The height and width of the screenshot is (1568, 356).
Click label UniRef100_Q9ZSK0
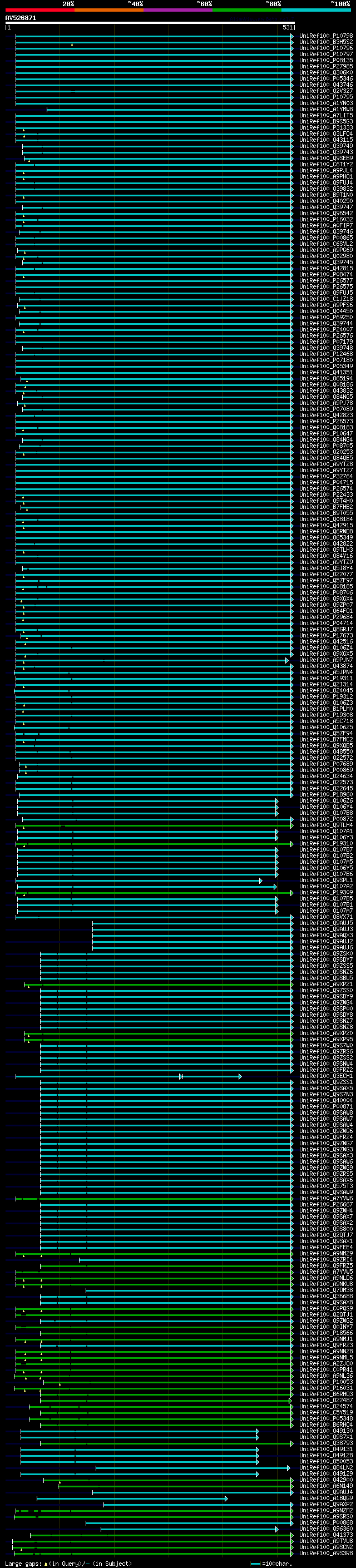tap(326, 953)
